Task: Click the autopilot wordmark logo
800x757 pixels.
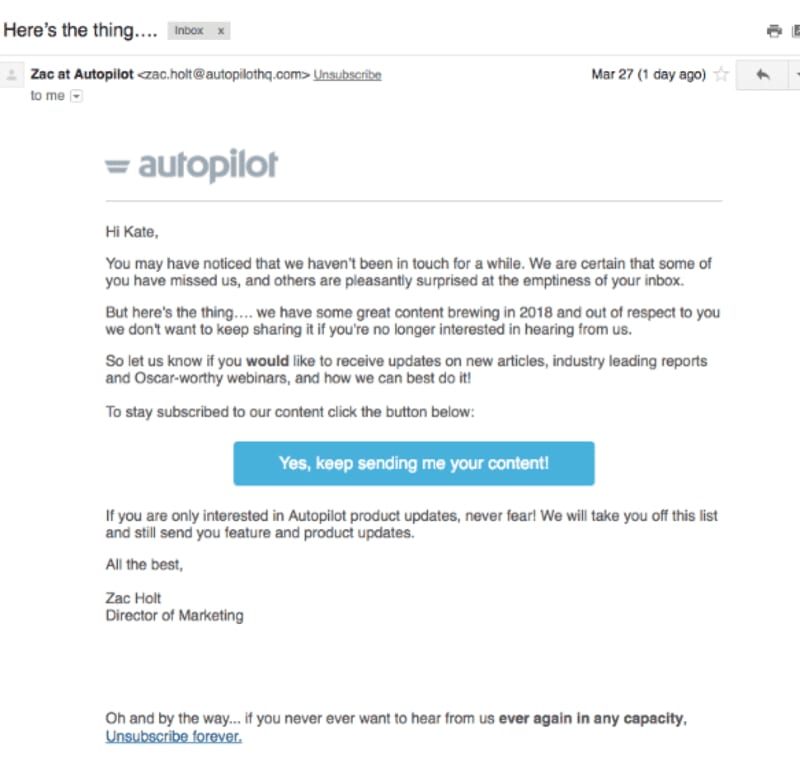Action: (x=208, y=165)
